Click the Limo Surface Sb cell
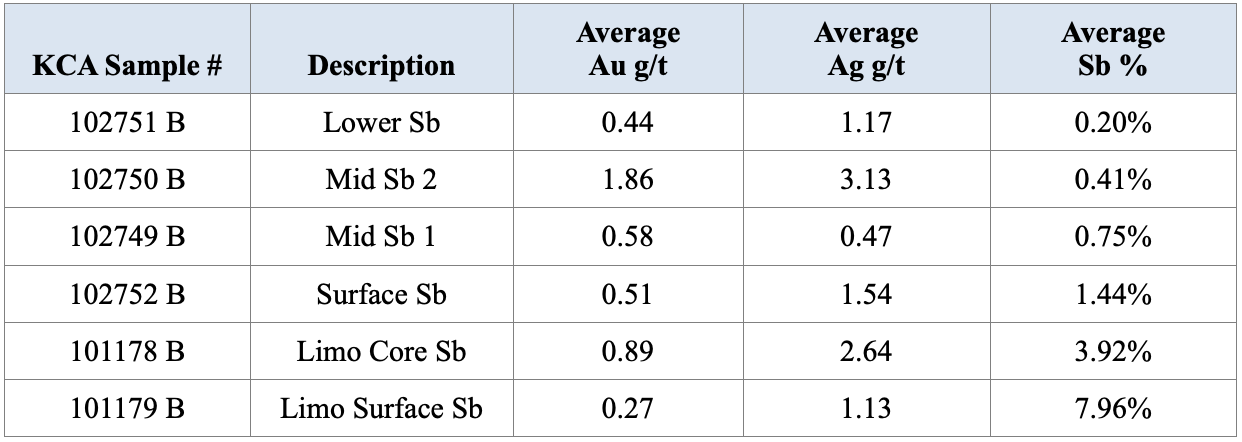This screenshot has width=1242, height=442. click(381, 409)
